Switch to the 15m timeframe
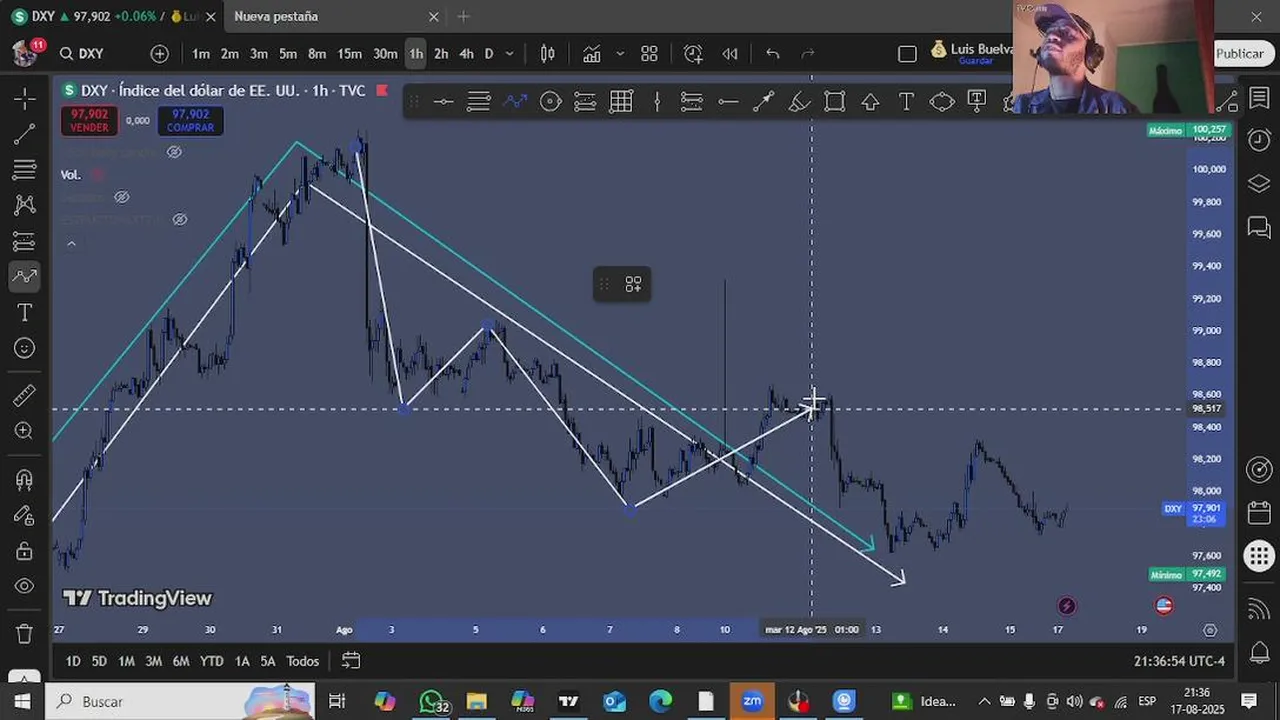This screenshot has width=1280, height=720. (x=349, y=54)
